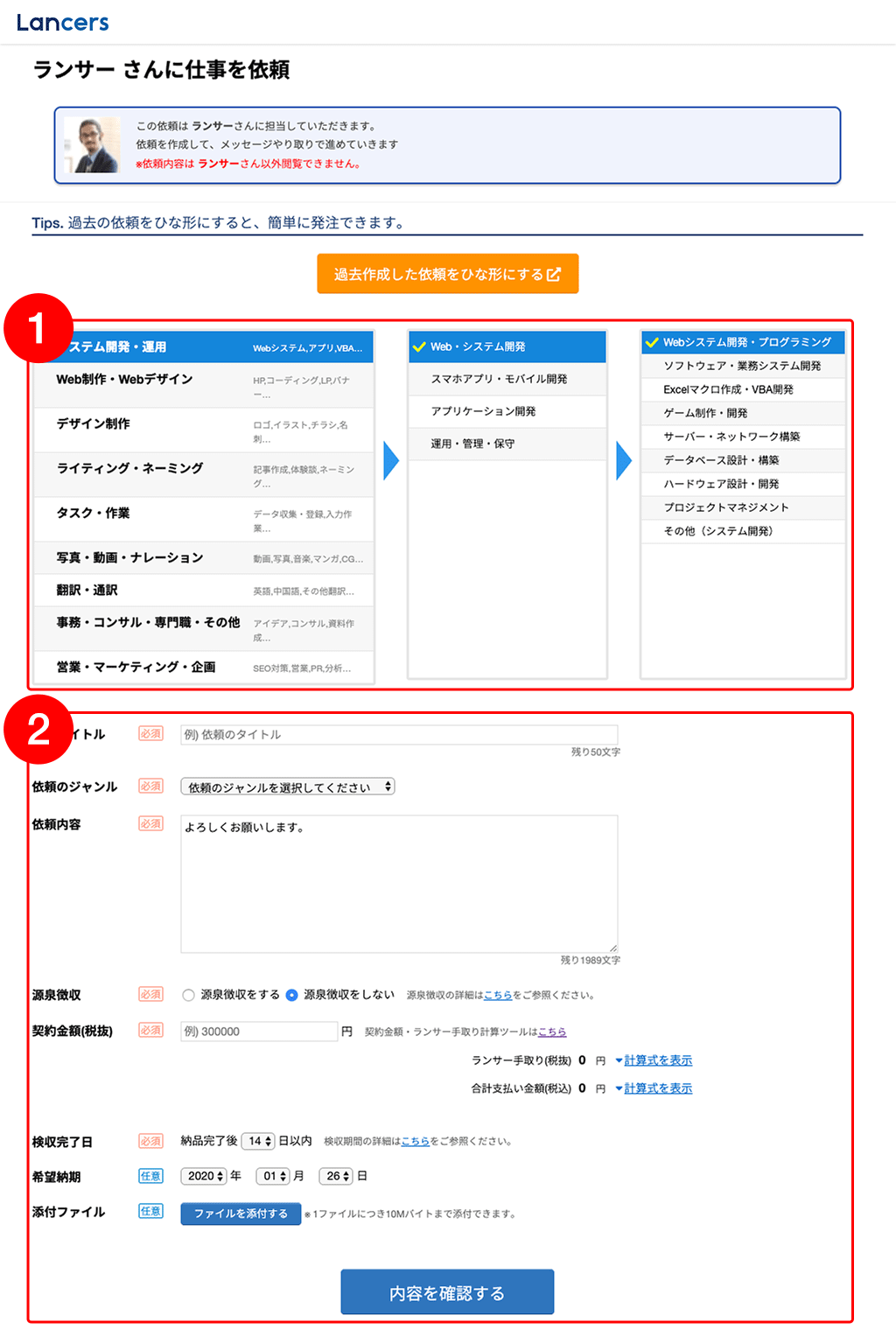This screenshot has height=1343, width=896.
Task: Select タスク・作業 category
Action: point(204,519)
